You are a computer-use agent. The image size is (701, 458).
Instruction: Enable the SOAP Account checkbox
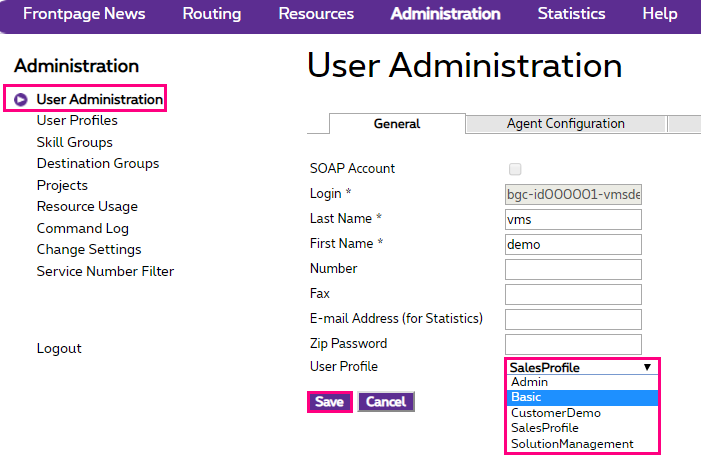(515, 169)
